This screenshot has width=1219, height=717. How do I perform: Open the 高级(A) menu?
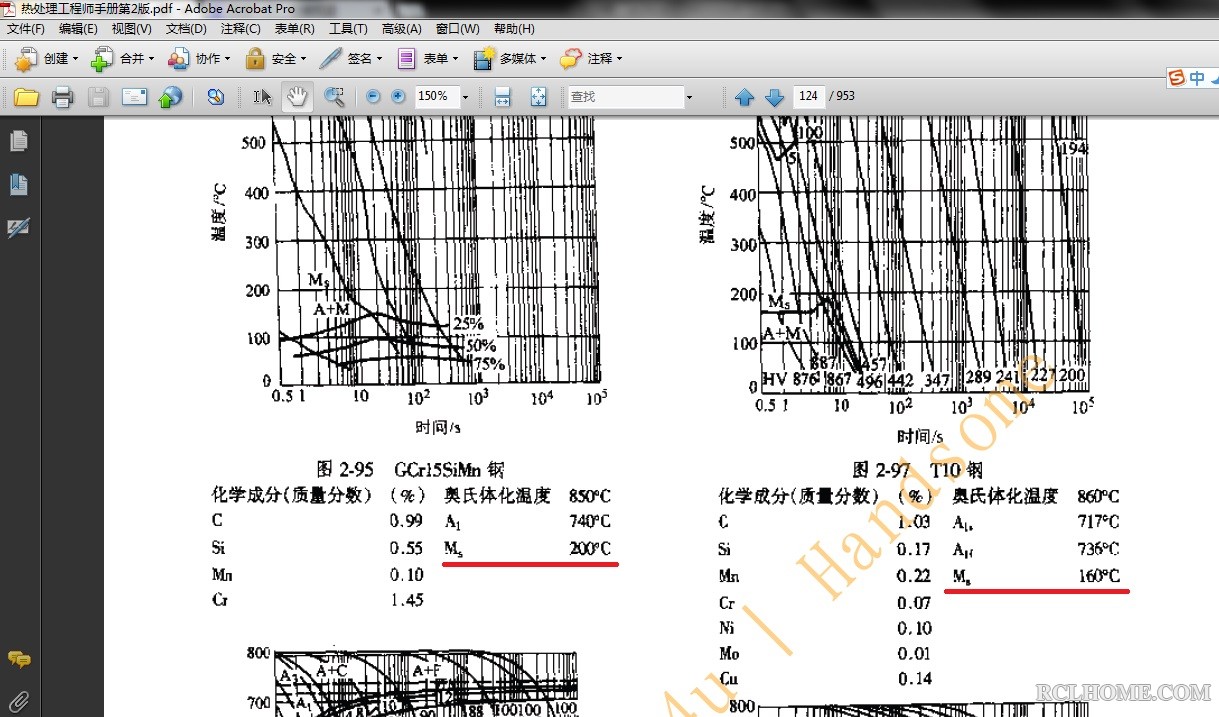(402, 29)
